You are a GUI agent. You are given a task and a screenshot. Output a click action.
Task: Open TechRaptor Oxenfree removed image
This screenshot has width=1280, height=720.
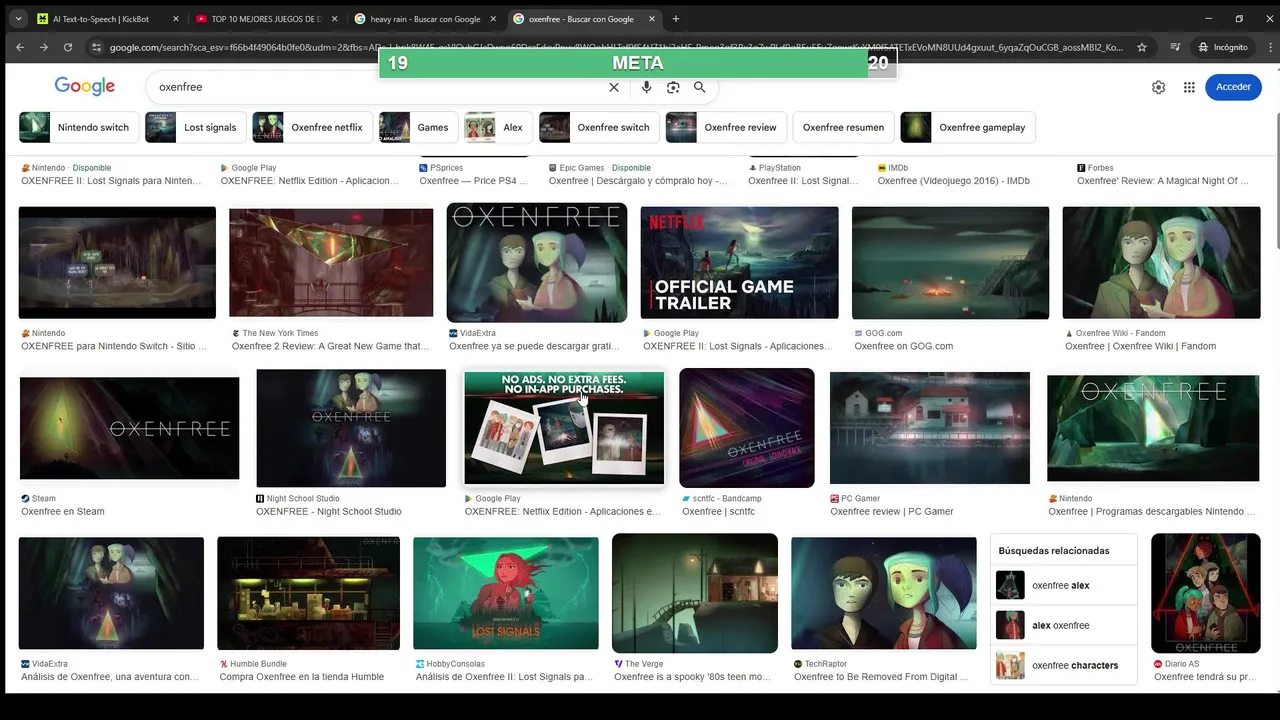point(884,593)
